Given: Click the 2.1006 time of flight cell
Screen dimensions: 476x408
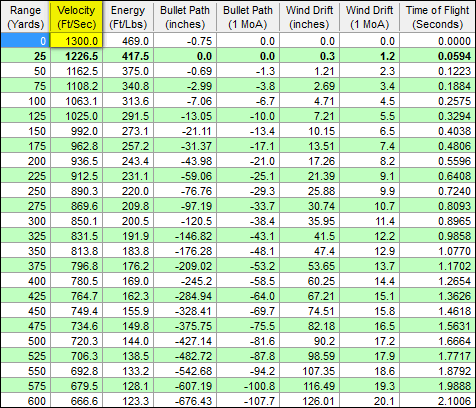Looking at the screenshot, I should click(x=438, y=401).
